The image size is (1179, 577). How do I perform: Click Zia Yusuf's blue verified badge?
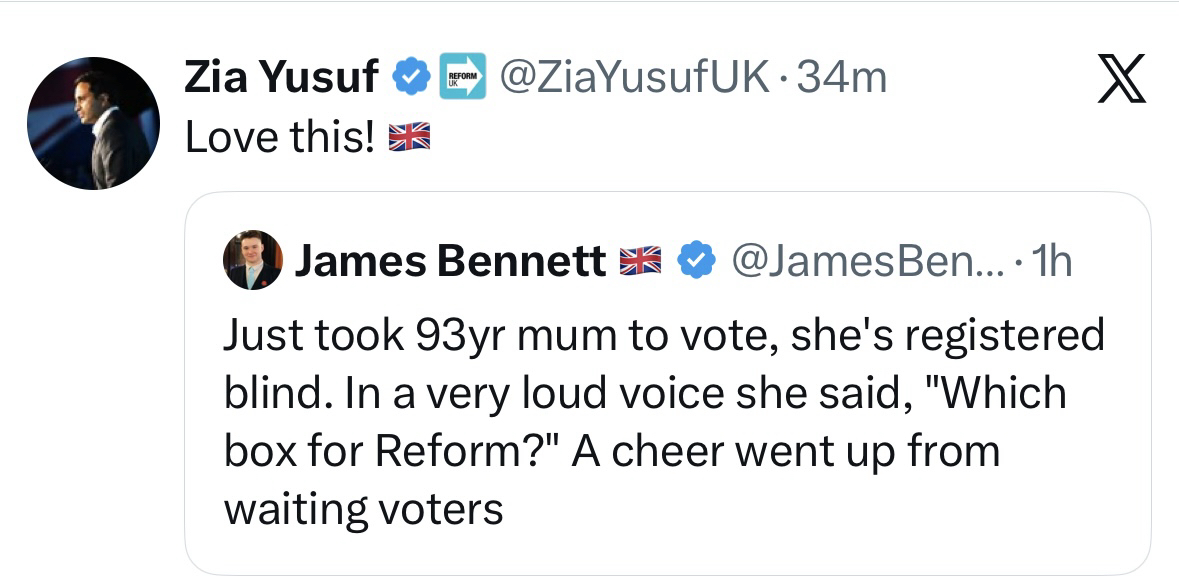point(410,77)
